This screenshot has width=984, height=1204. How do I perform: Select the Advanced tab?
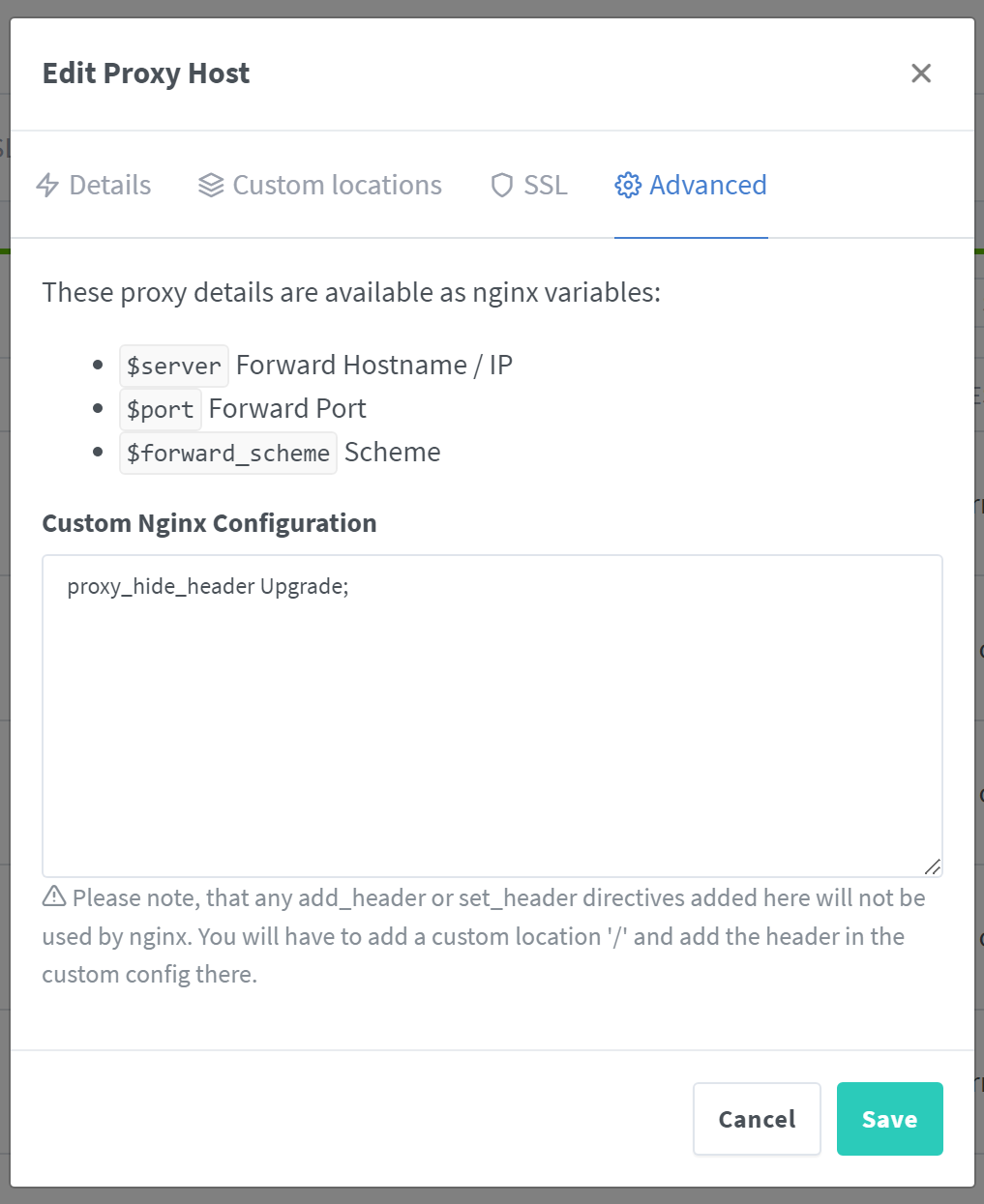(707, 185)
